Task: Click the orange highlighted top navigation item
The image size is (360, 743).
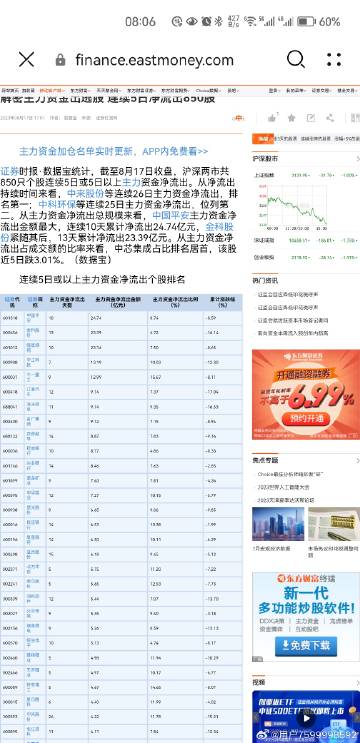Action: 51,90
